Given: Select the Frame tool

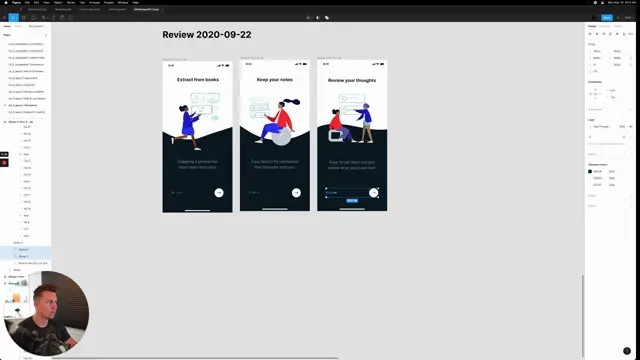Looking at the screenshot, I should (x=24, y=18).
